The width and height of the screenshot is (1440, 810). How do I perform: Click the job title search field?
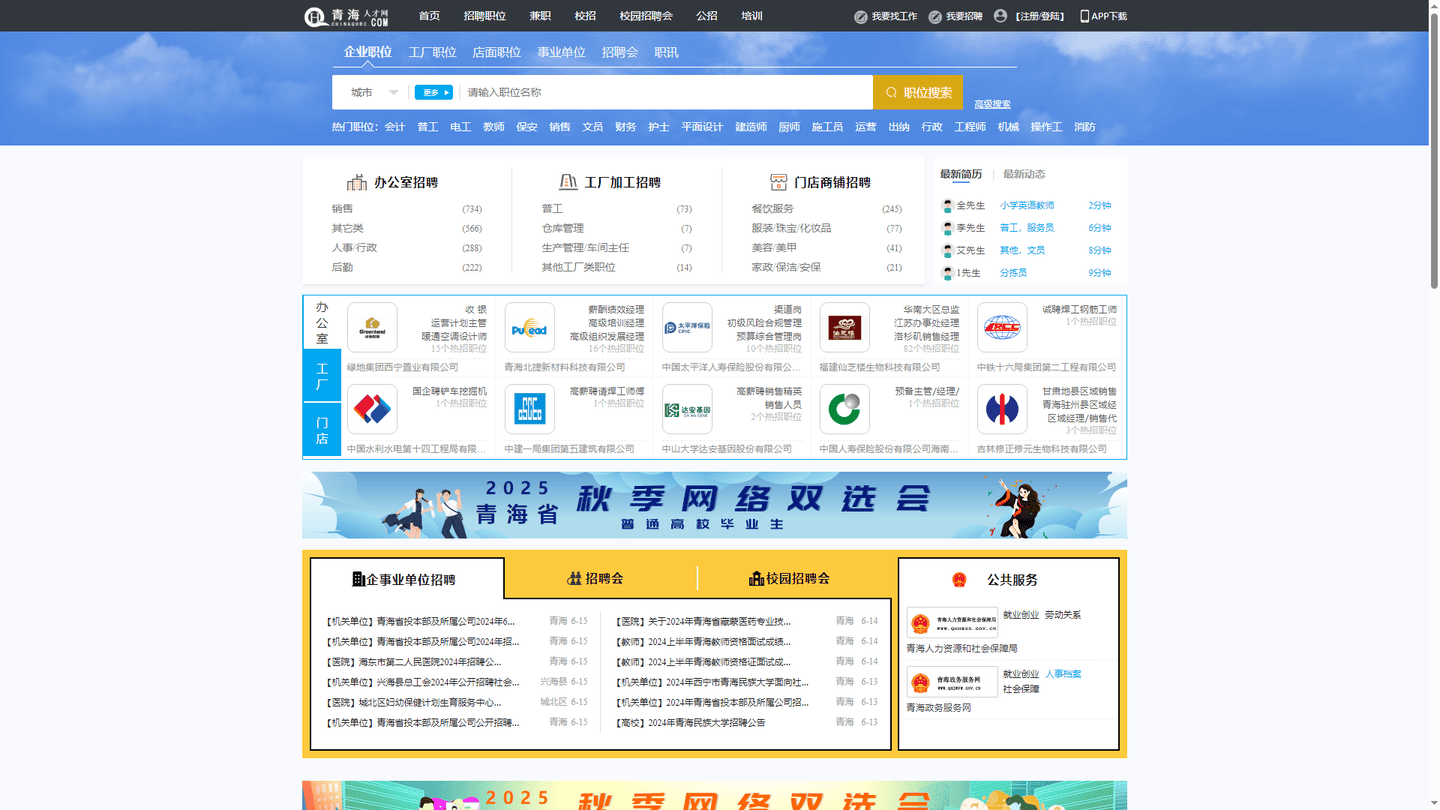[x=666, y=92]
